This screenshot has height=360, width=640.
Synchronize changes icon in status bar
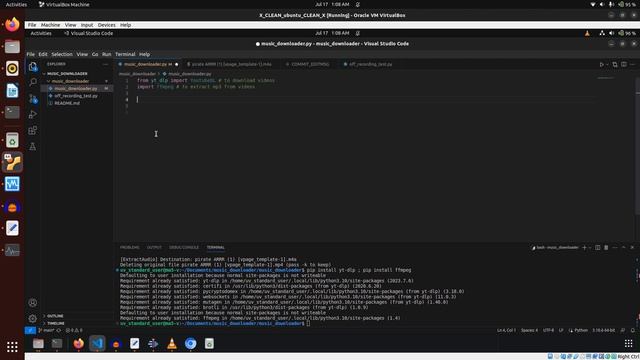pyautogui.click(x=59, y=330)
